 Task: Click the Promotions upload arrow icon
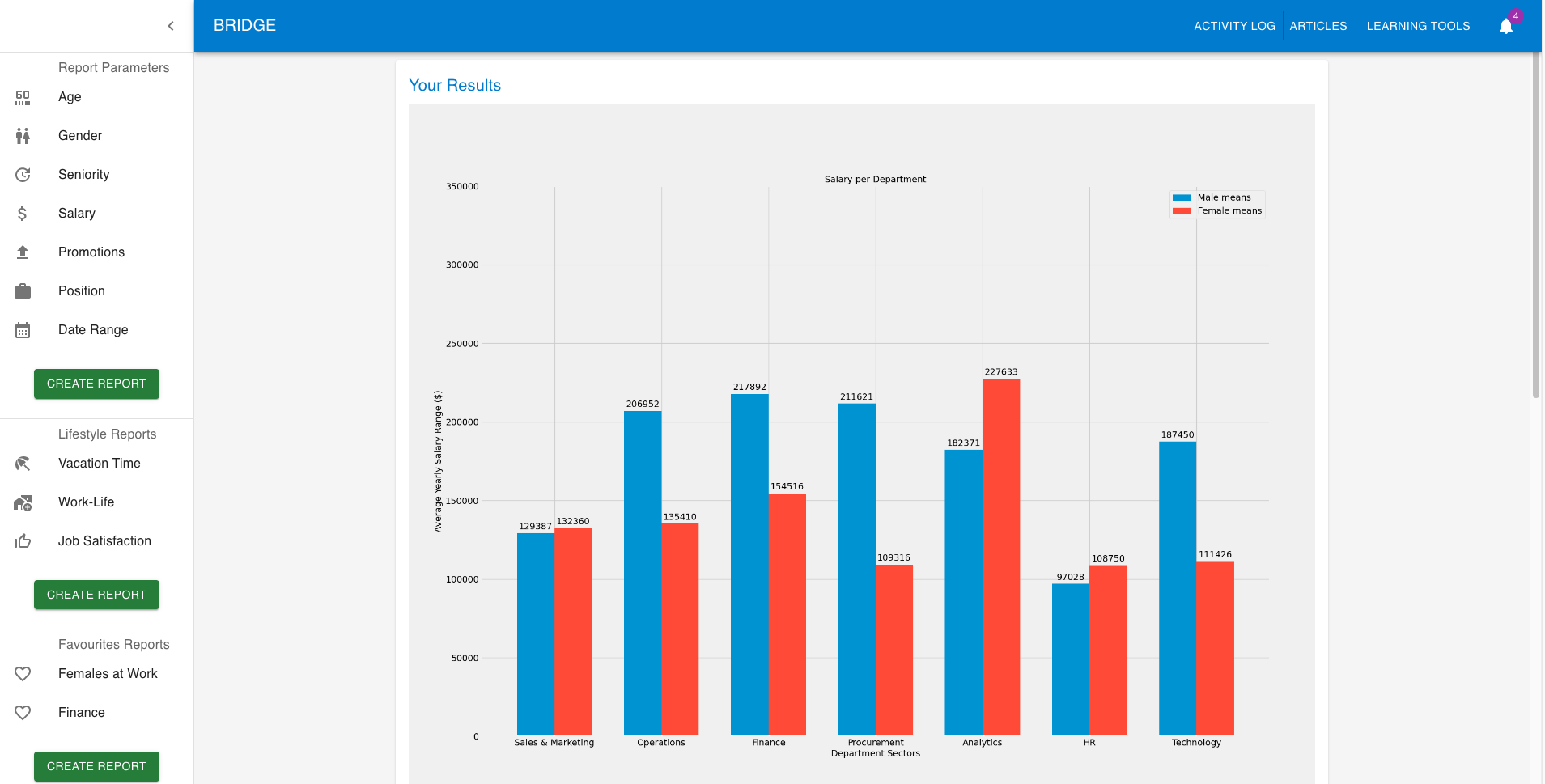[23, 252]
